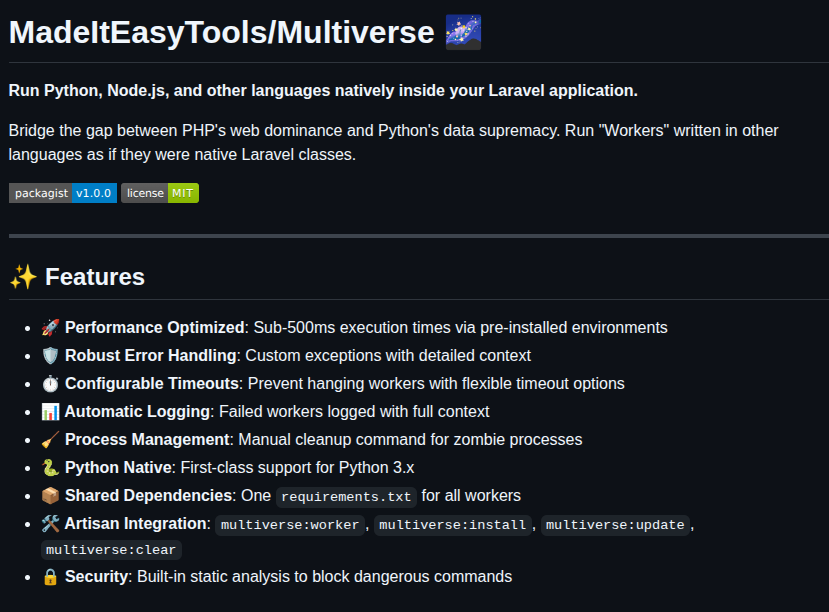The height and width of the screenshot is (612, 829).
Task: Click the 'Security' bold label
Action: (x=96, y=577)
